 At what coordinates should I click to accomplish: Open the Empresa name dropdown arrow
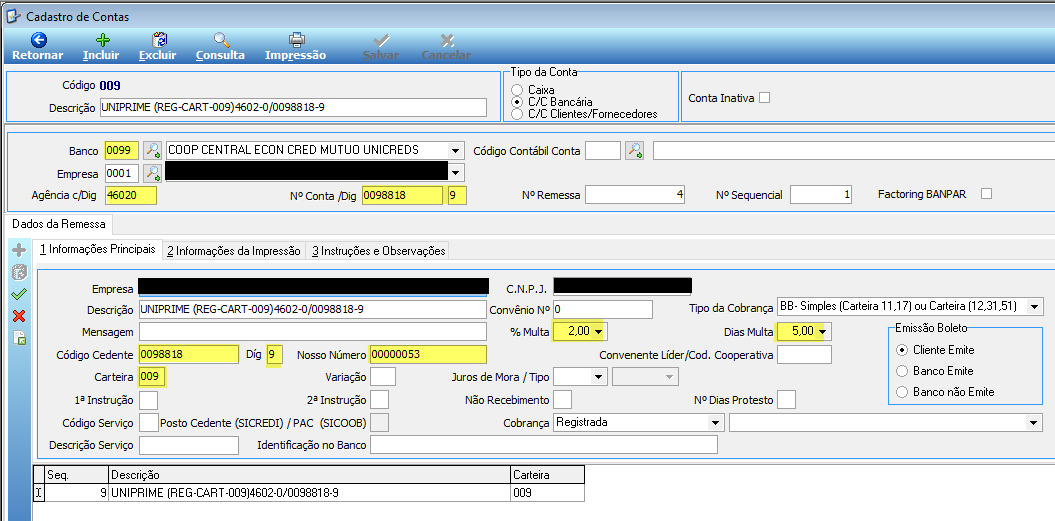(x=456, y=172)
